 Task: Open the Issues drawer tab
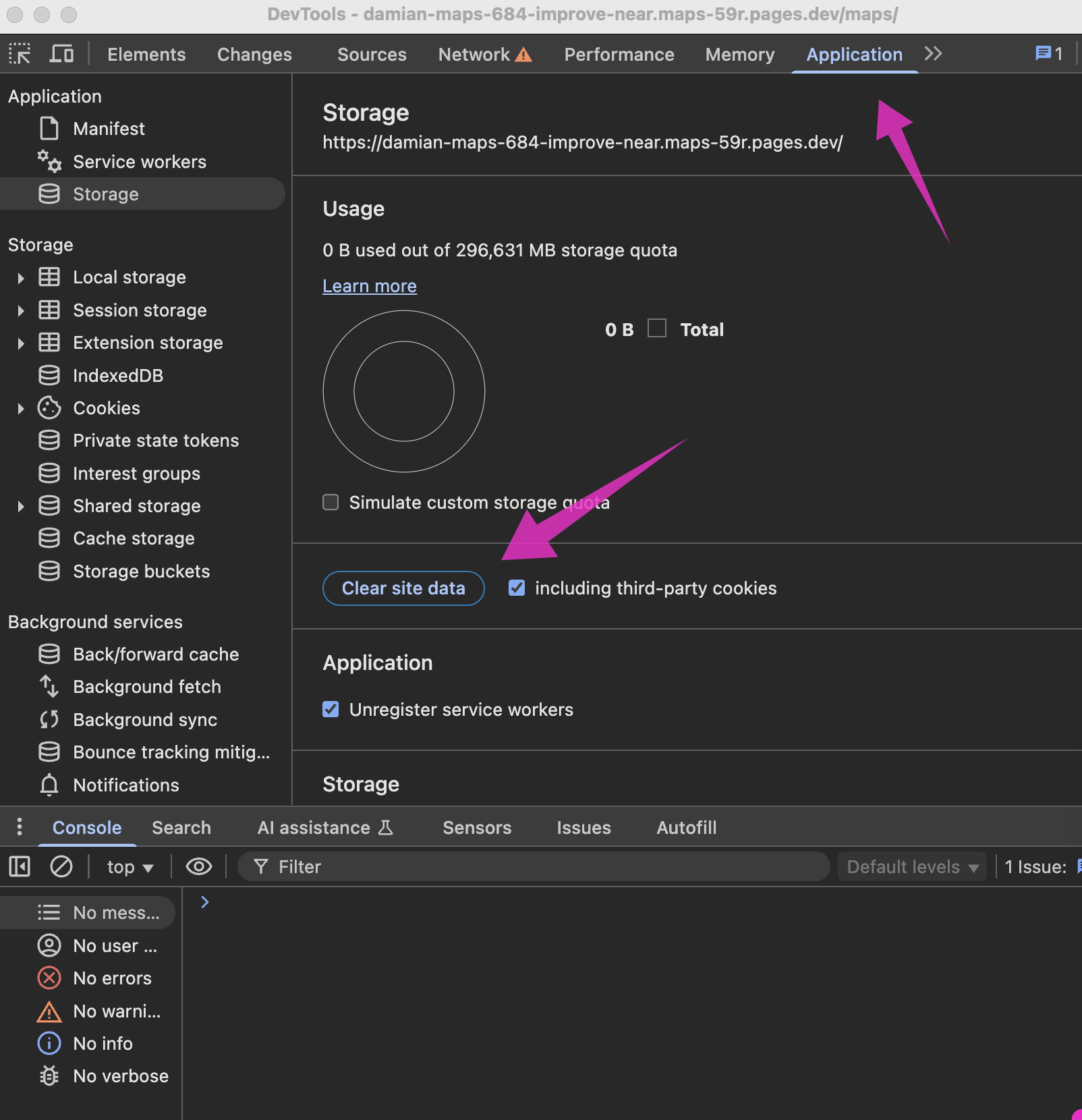pos(583,828)
